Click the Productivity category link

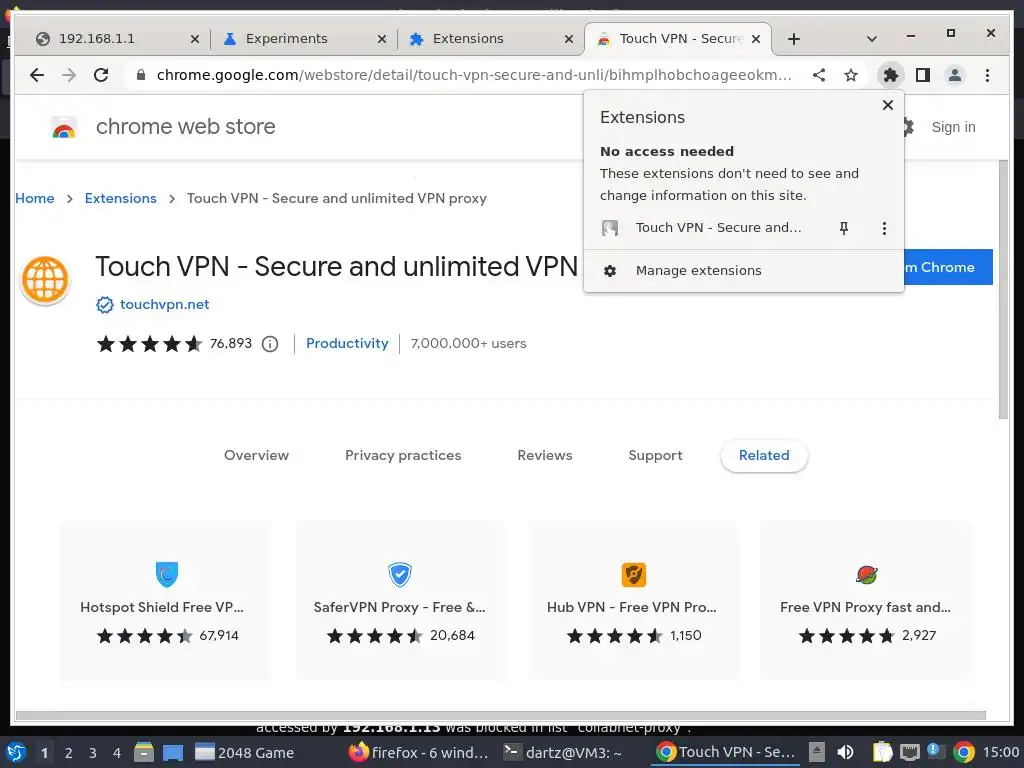tap(347, 343)
